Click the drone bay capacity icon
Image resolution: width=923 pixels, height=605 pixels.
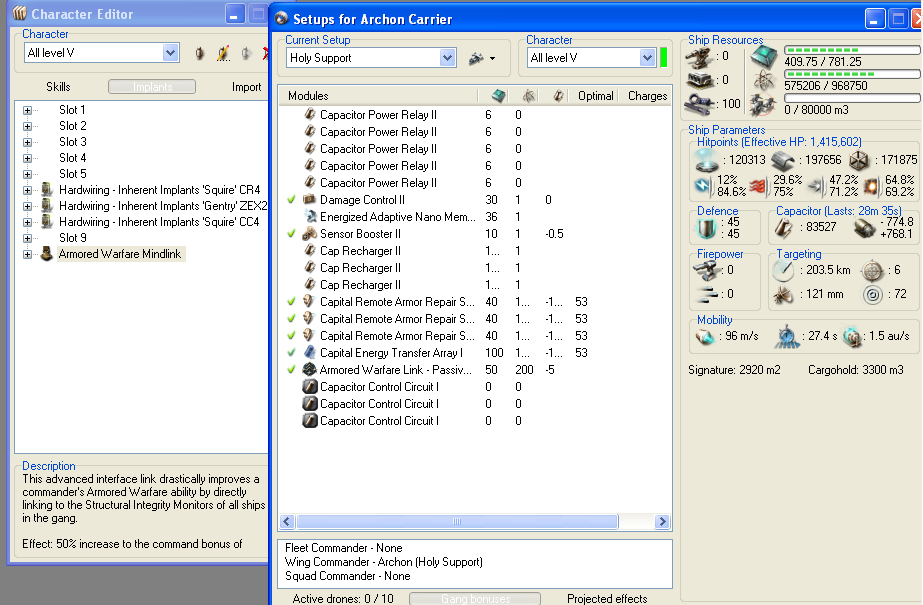pos(763,105)
